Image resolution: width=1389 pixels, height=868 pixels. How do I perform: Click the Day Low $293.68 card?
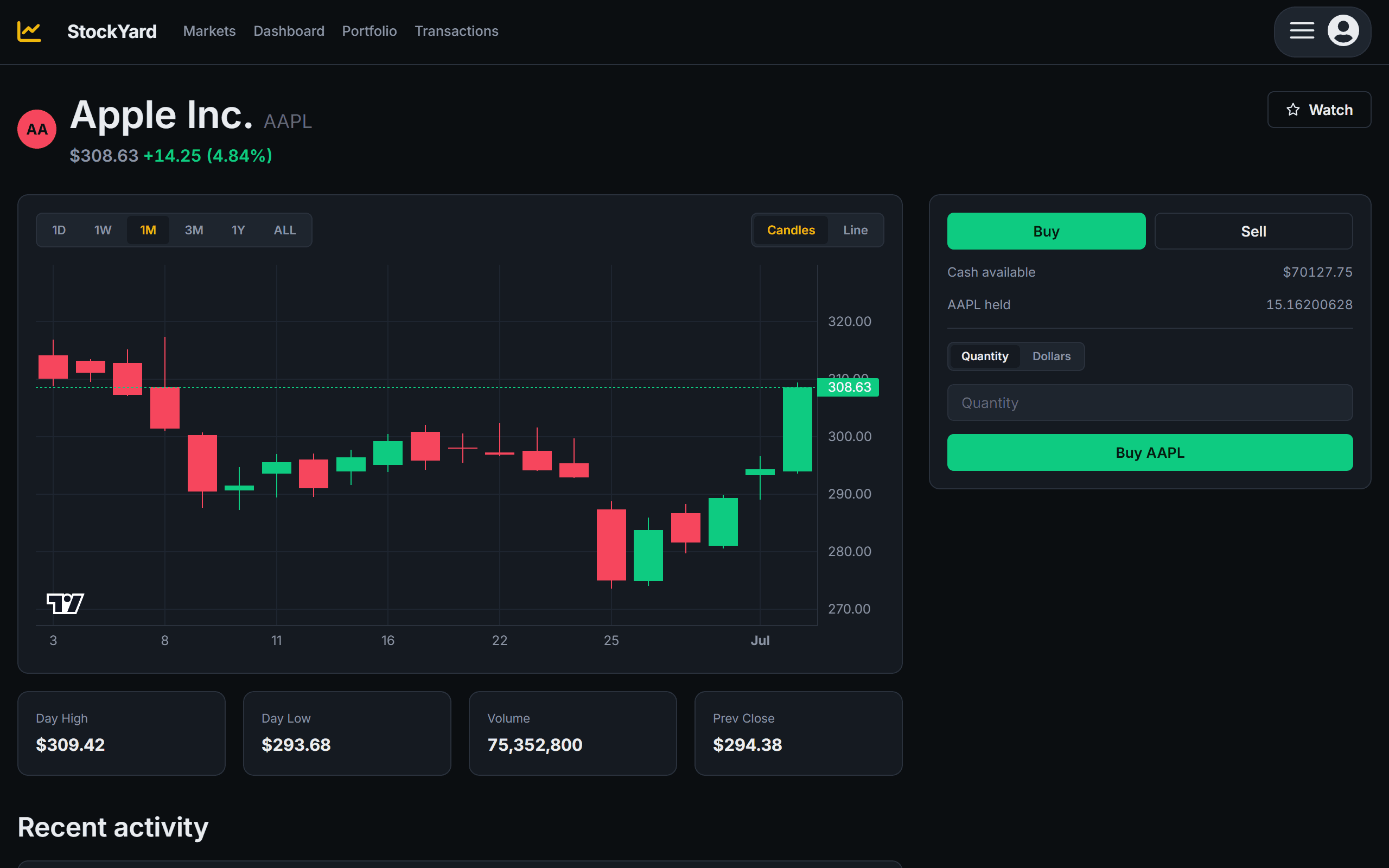coord(347,733)
